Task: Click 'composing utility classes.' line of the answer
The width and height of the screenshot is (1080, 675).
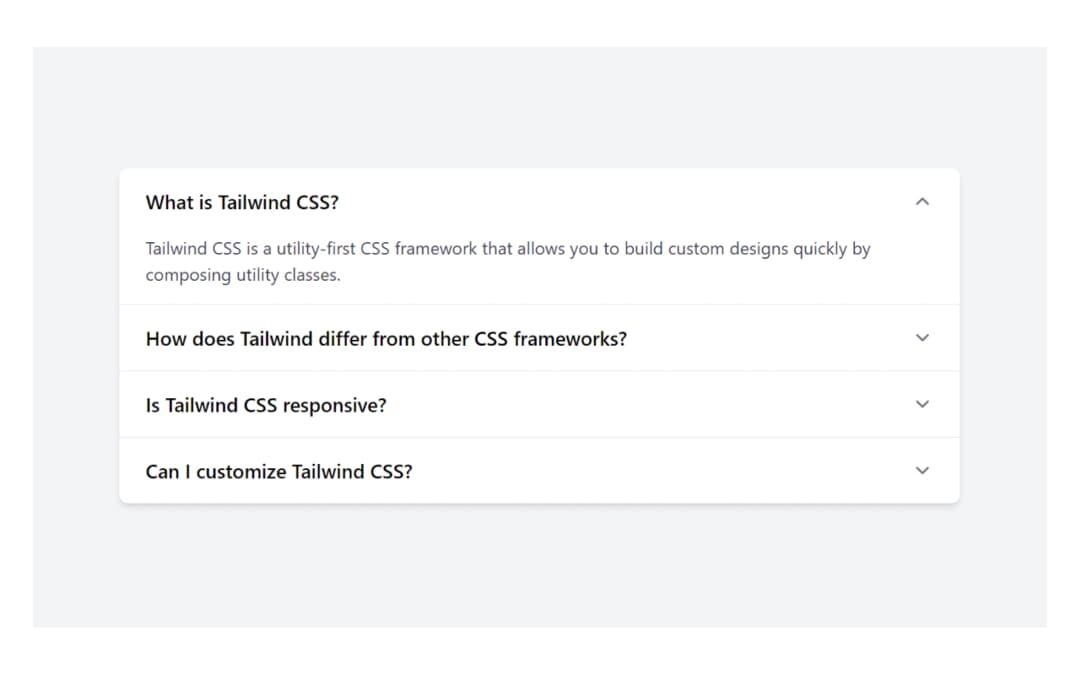Action: 243,275
